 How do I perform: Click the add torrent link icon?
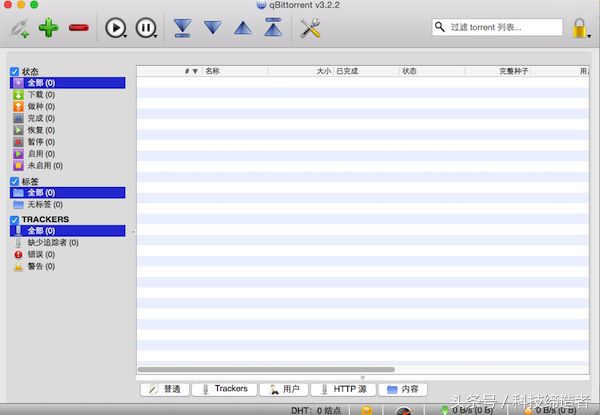click(18, 28)
